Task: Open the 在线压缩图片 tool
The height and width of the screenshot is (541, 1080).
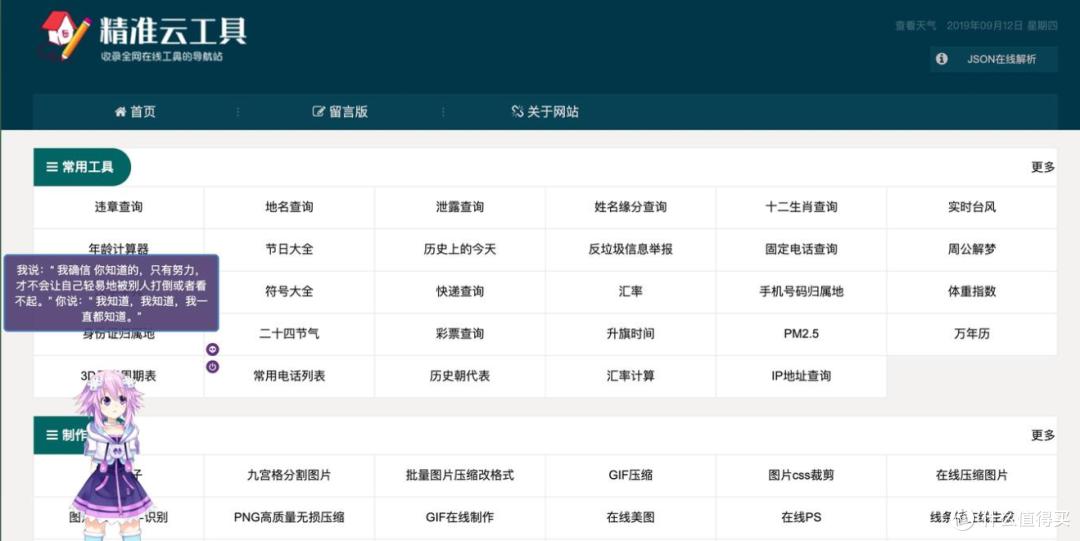Action: point(972,475)
